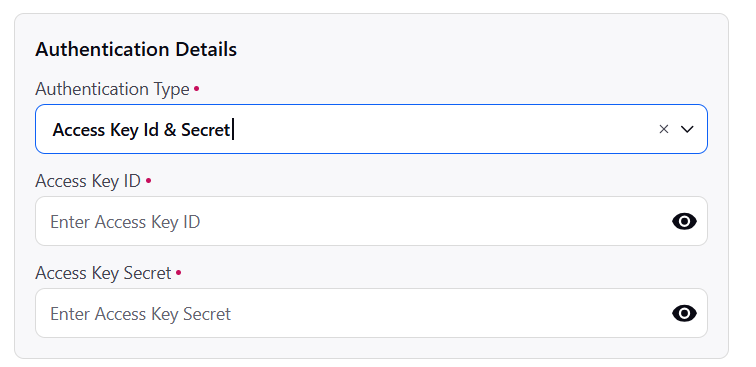The height and width of the screenshot is (367, 756).
Task: Select the Authentication Details heading
Action: 136,49
